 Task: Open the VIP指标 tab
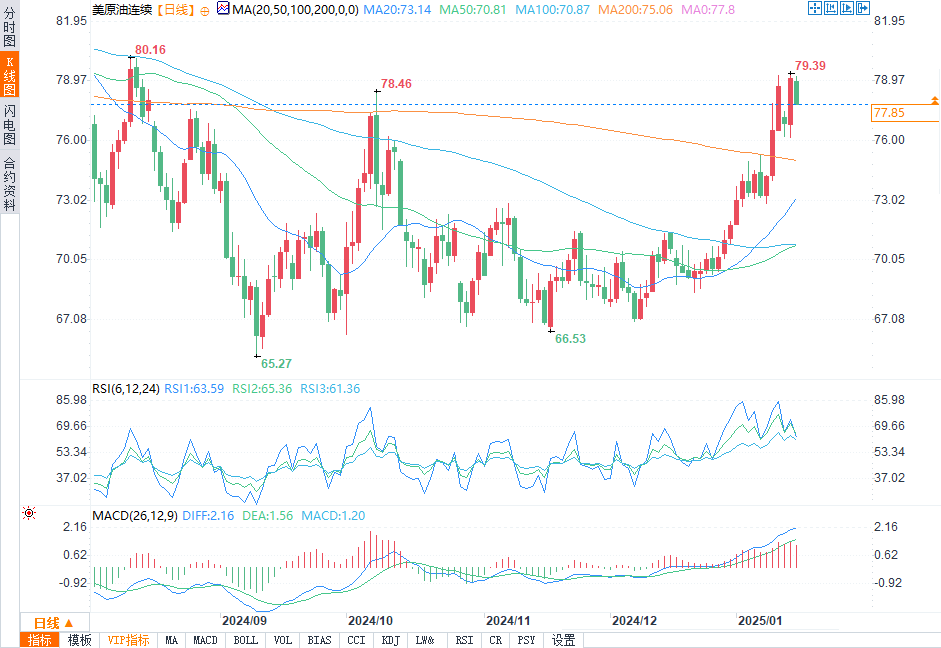point(128,640)
